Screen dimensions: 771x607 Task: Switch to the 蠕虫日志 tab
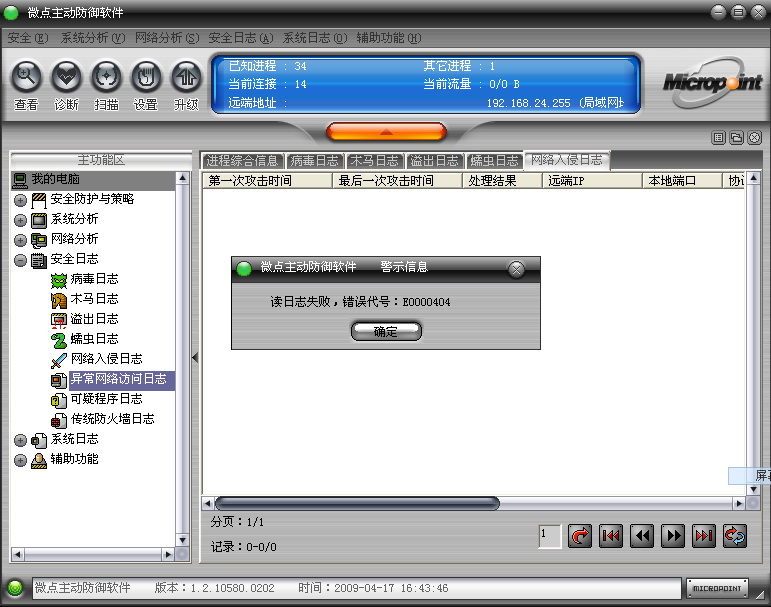click(495, 160)
